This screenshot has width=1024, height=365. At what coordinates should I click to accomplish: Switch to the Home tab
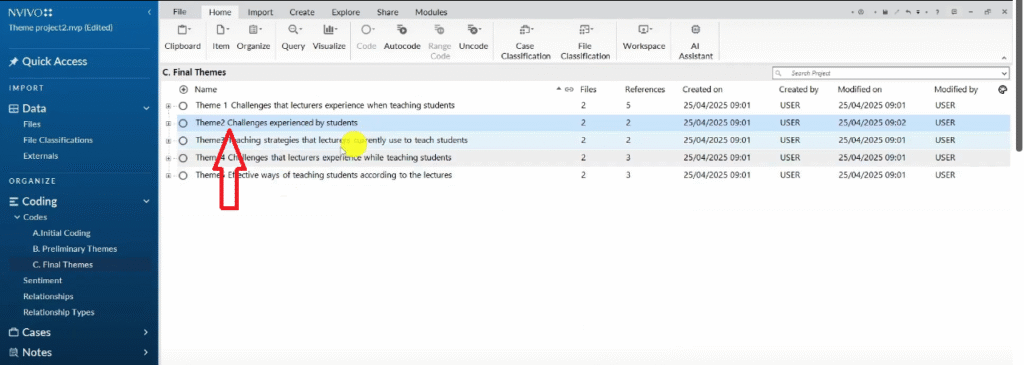[220, 12]
